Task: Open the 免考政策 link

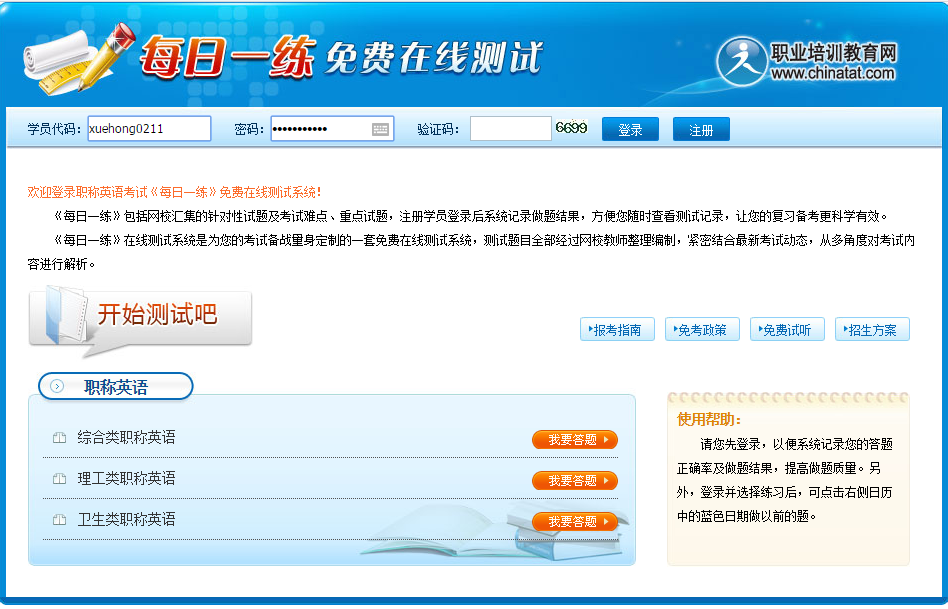Action: coord(702,330)
